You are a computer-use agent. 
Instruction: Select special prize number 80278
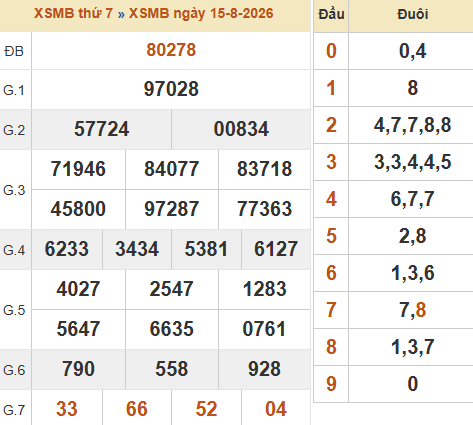click(x=171, y=50)
